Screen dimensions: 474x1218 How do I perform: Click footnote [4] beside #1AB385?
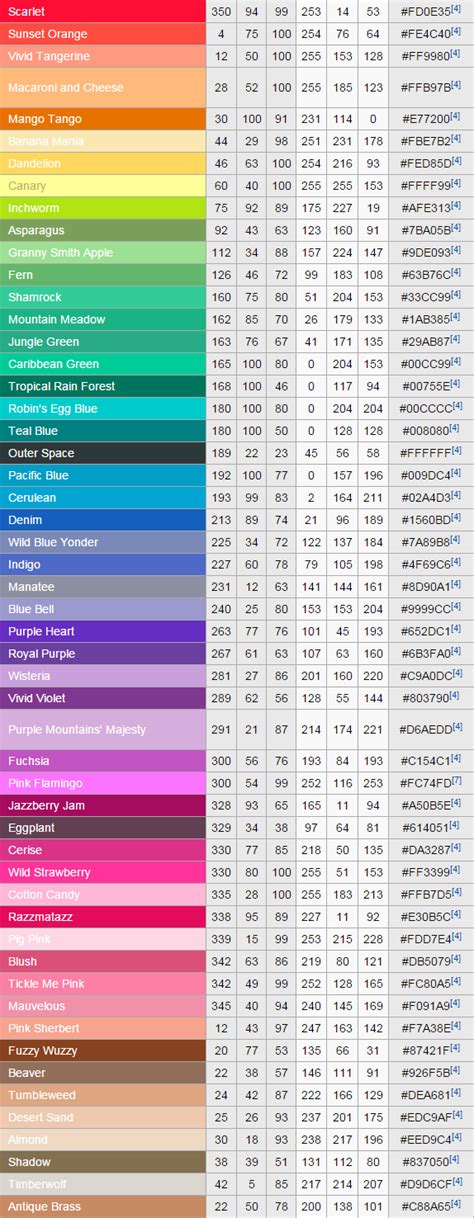pos(456,317)
